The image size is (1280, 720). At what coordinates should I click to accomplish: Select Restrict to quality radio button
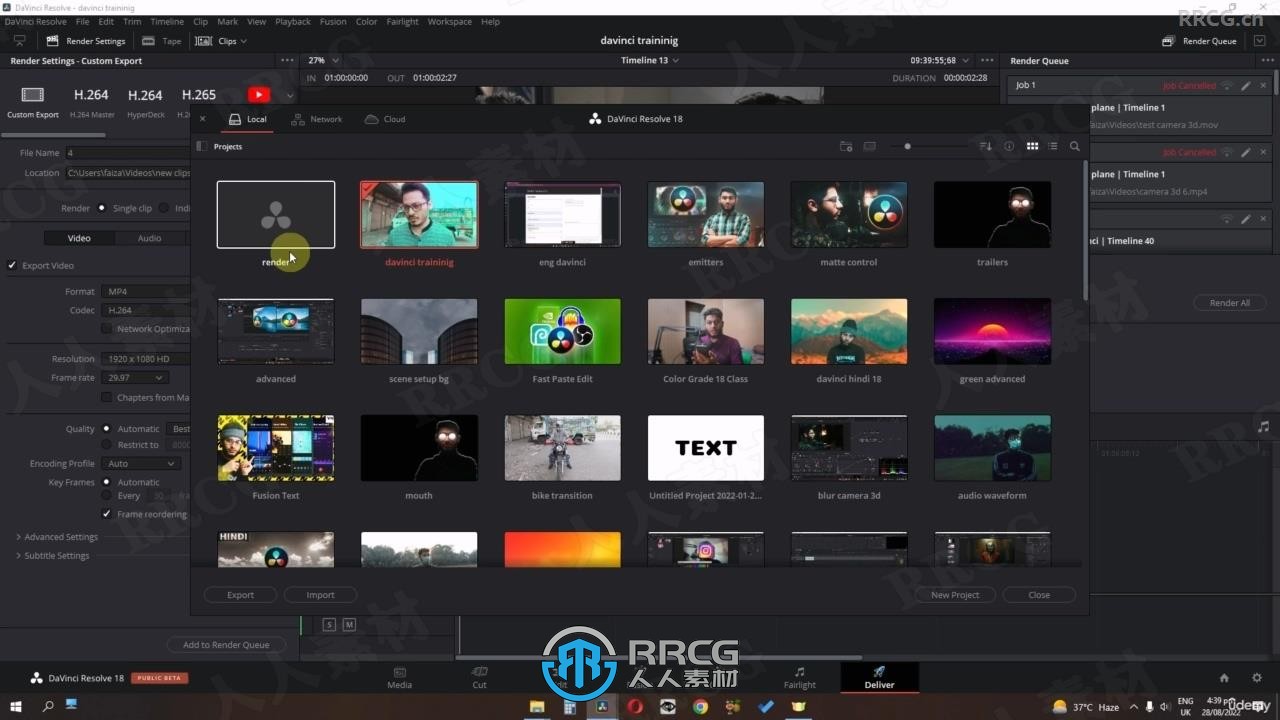coord(107,445)
